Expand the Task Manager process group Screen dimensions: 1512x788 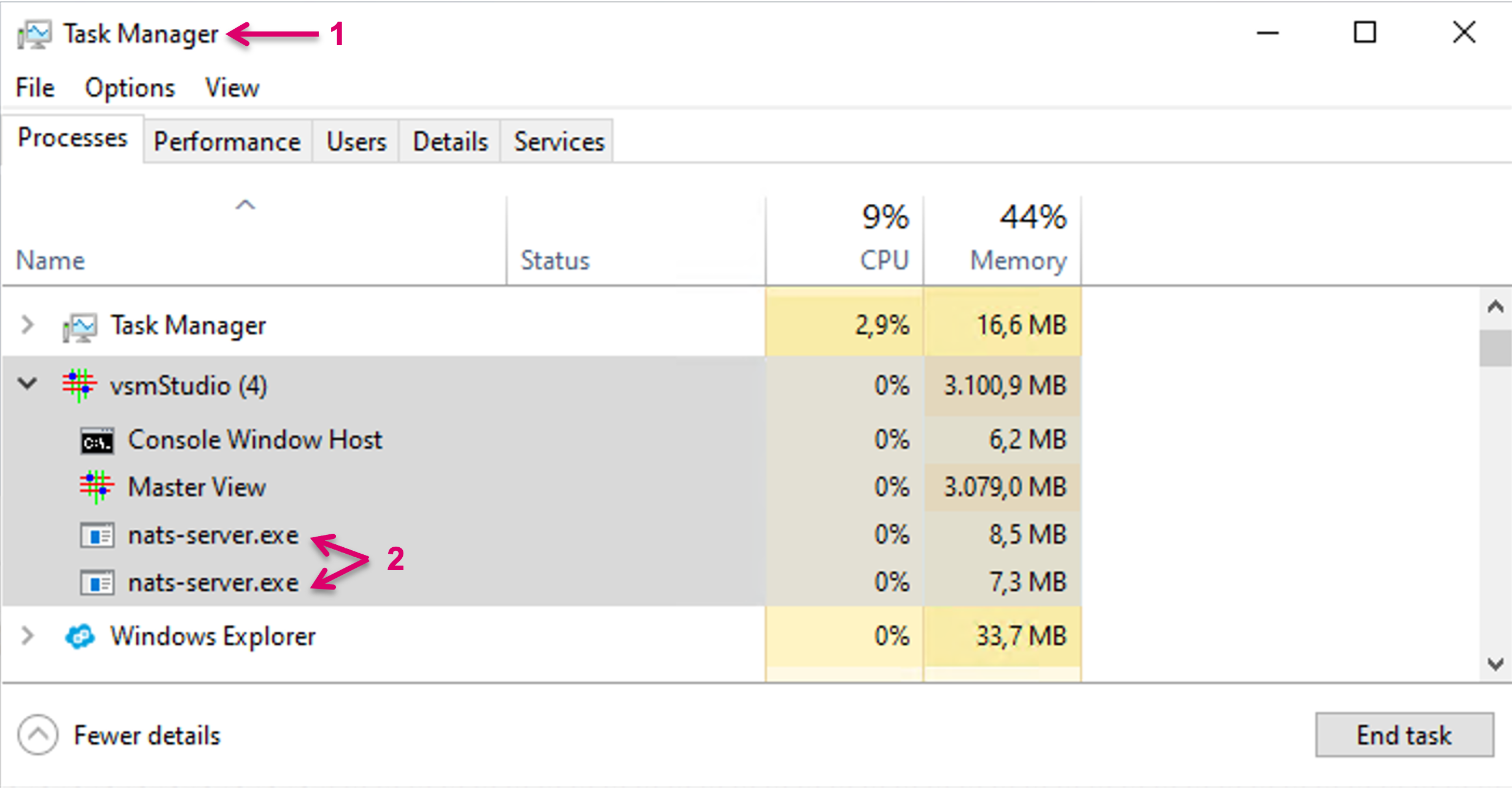27,325
